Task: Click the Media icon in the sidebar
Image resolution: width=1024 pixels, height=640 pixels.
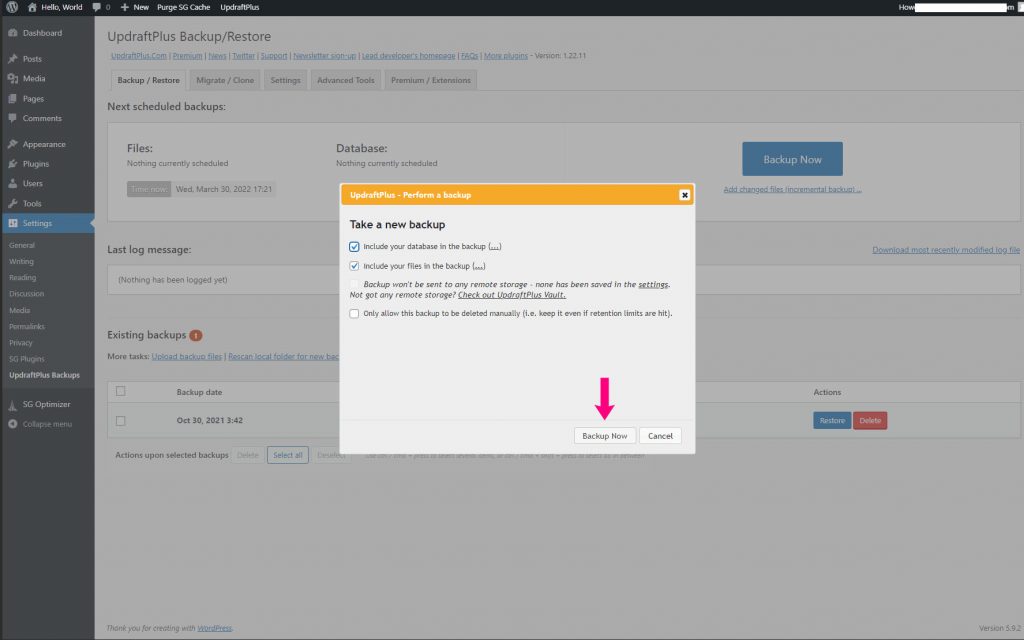Action: (x=12, y=78)
